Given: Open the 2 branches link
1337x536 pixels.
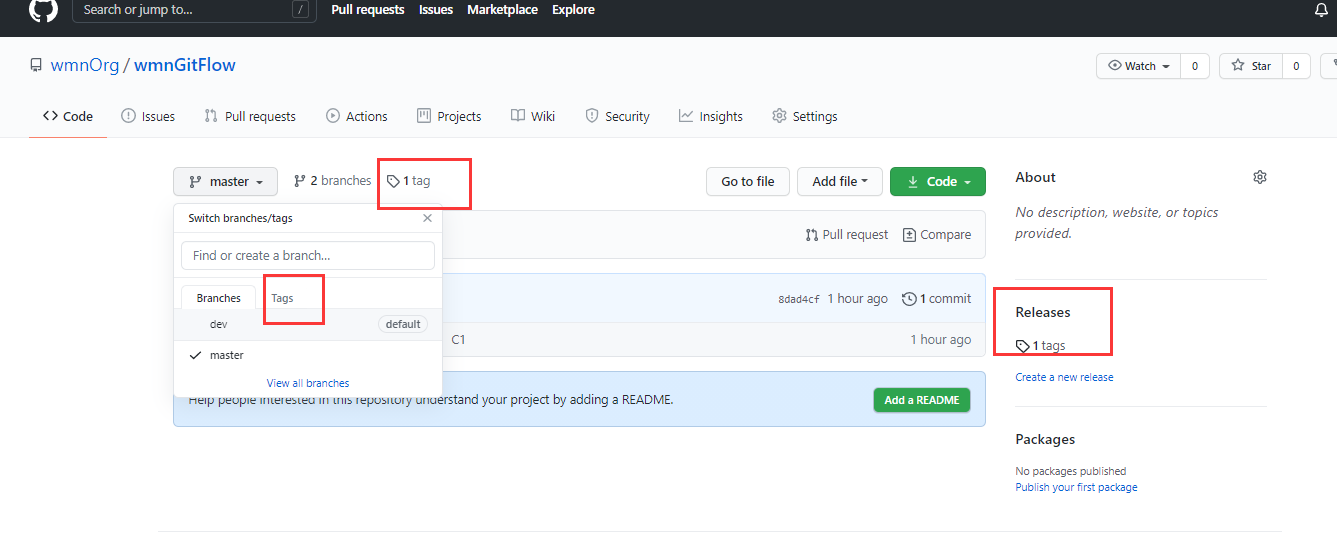Looking at the screenshot, I should tap(332, 181).
